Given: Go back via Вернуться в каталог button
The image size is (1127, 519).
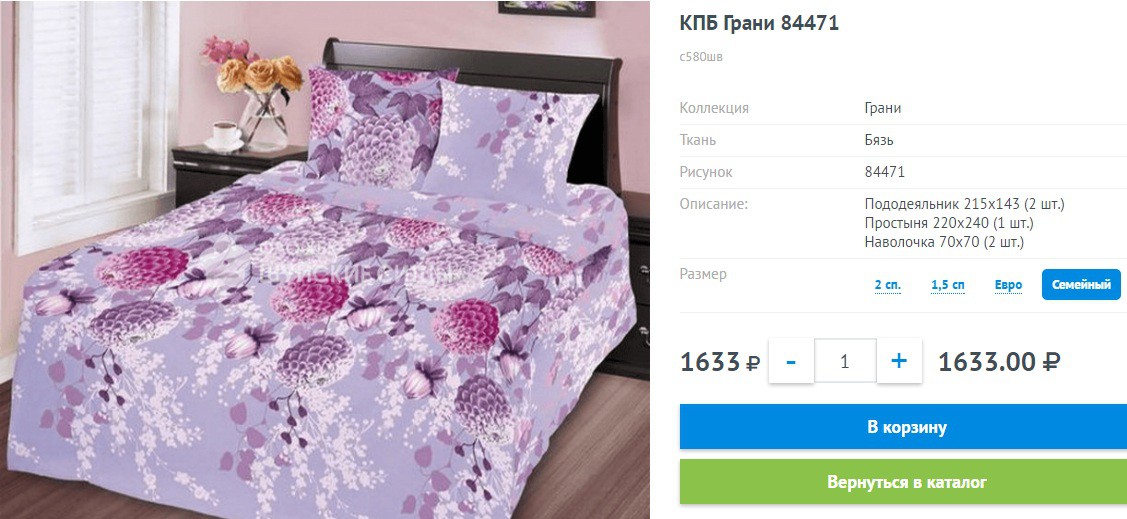Looking at the screenshot, I should 903,482.
